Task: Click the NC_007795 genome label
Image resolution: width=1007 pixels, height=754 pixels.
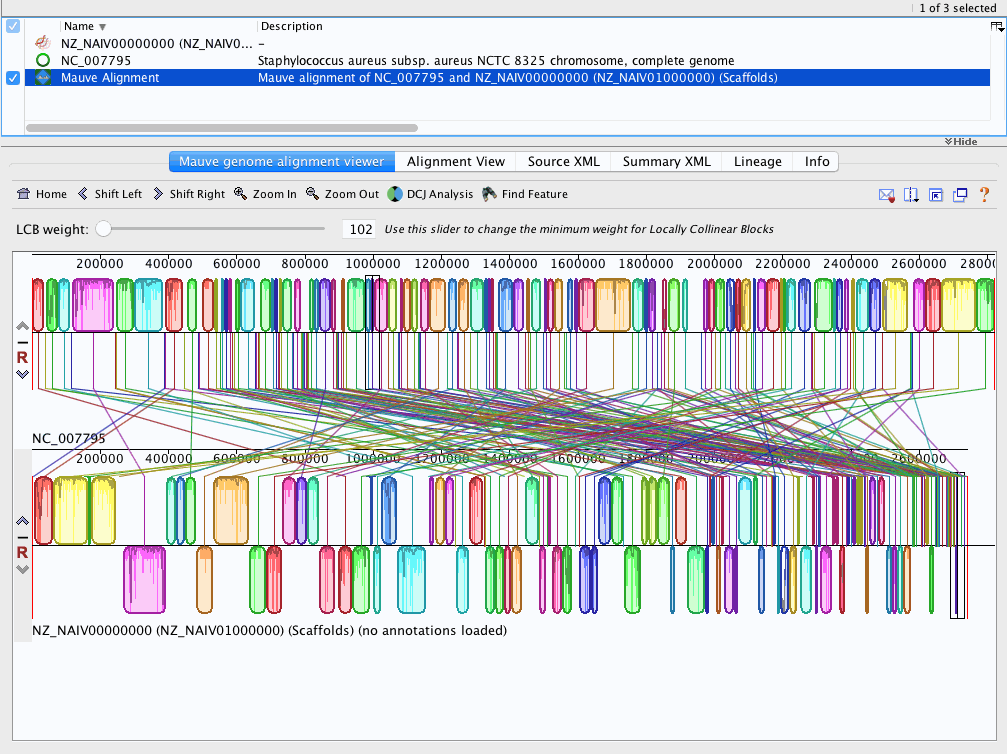Action: (x=69, y=439)
